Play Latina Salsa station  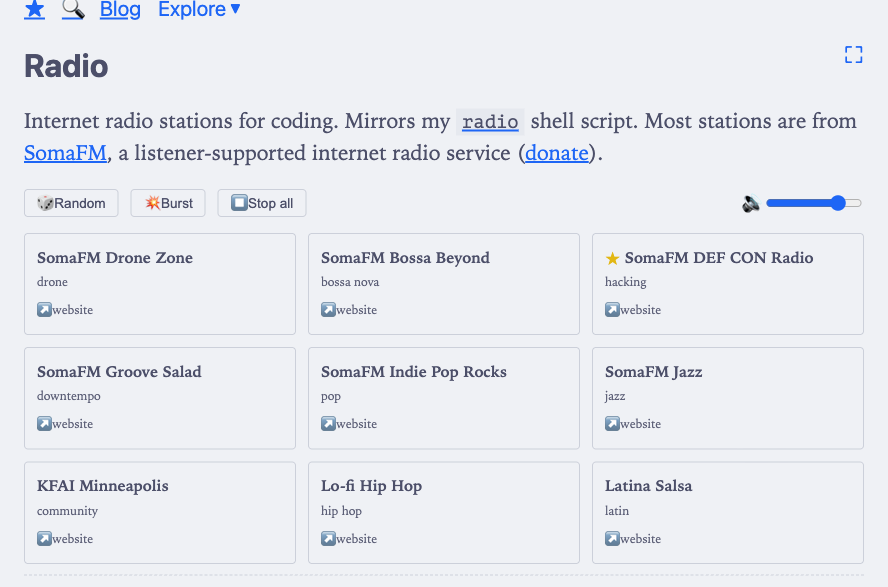[x=728, y=513]
